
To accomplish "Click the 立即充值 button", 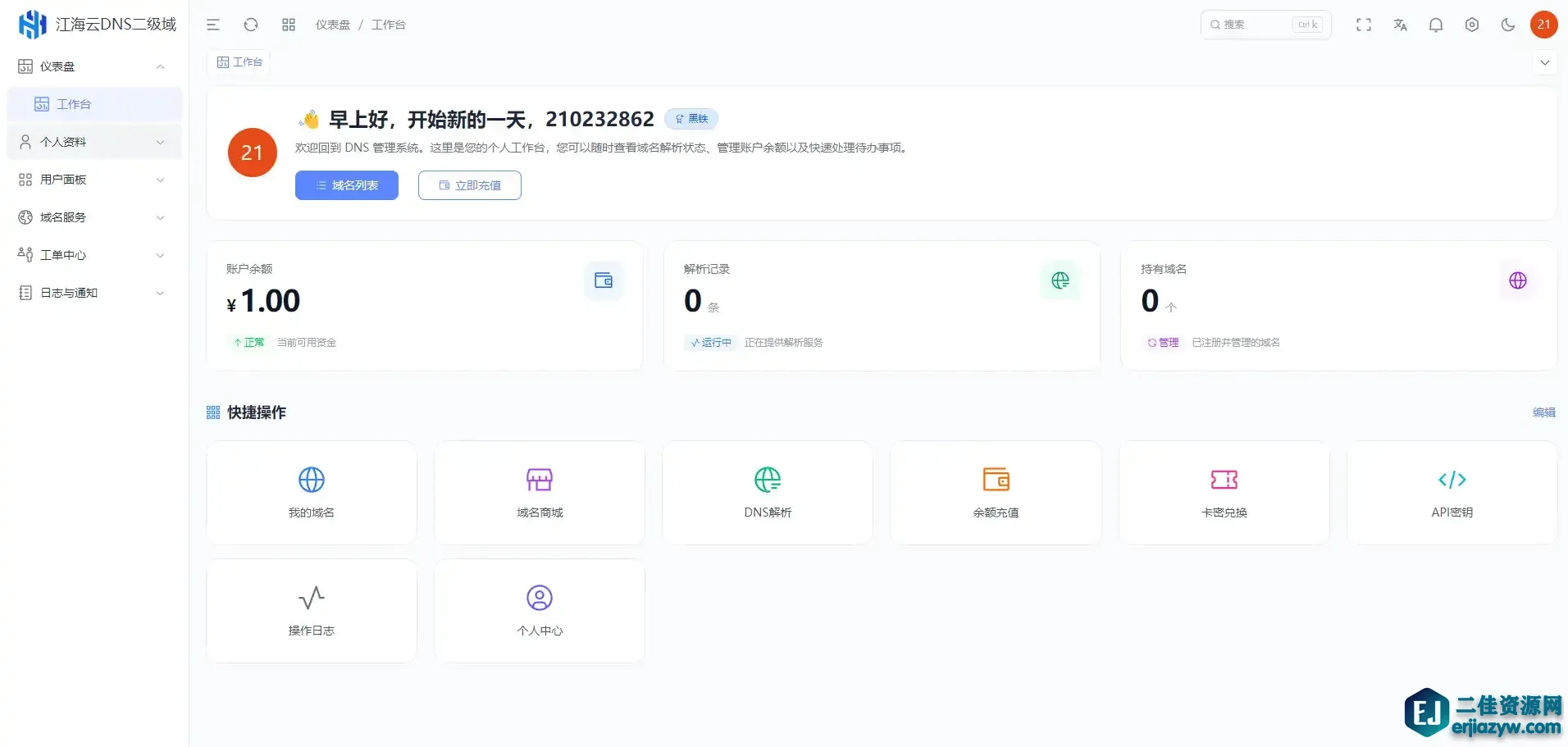I will click(470, 185).
